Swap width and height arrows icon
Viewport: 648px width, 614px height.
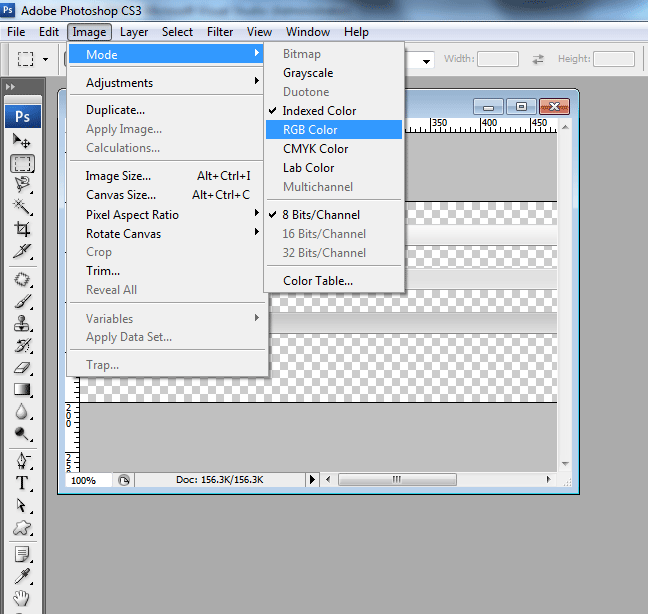(x=538, y=59)
